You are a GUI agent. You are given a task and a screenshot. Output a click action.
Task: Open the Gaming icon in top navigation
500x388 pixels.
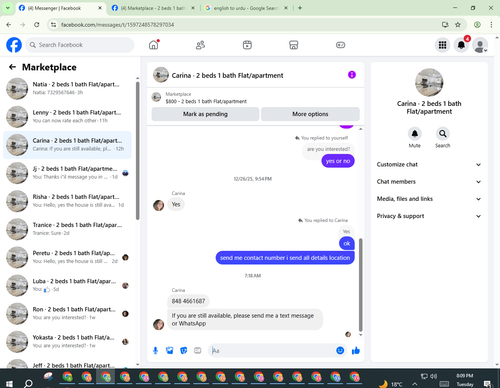pyautogui.click(x=340, y=45)
